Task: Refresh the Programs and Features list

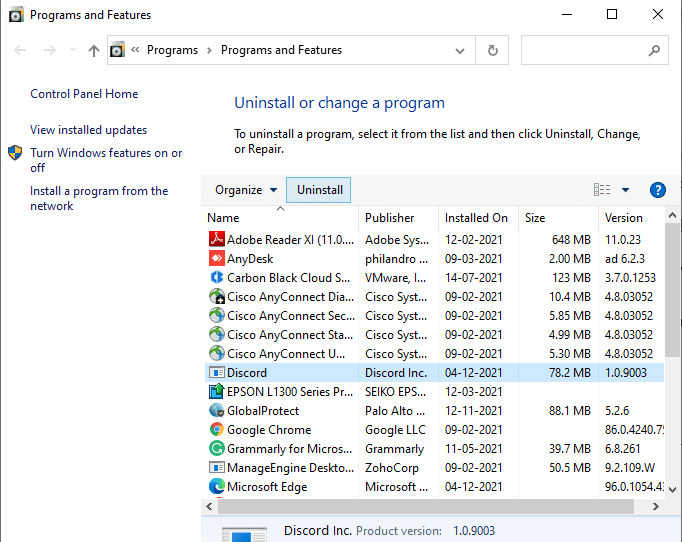Action: 492,50
